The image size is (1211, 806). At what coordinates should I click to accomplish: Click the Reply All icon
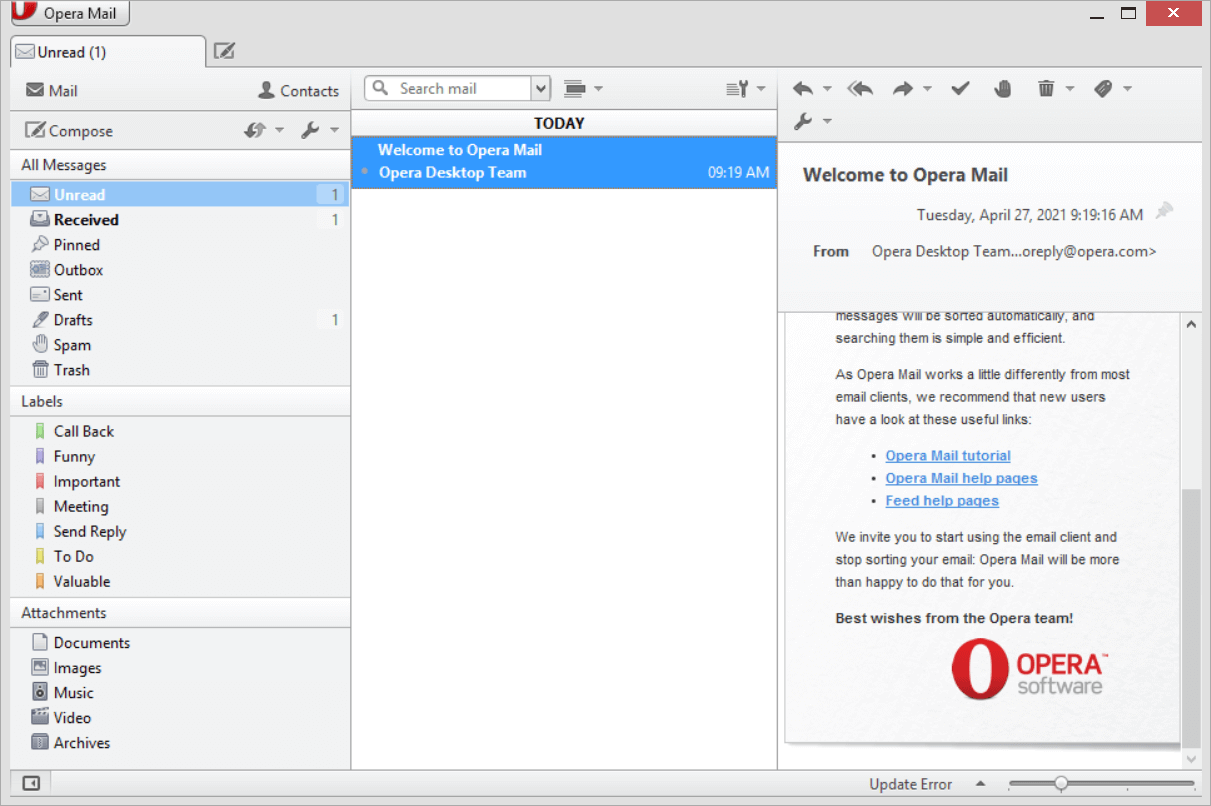tap(860, 89)
